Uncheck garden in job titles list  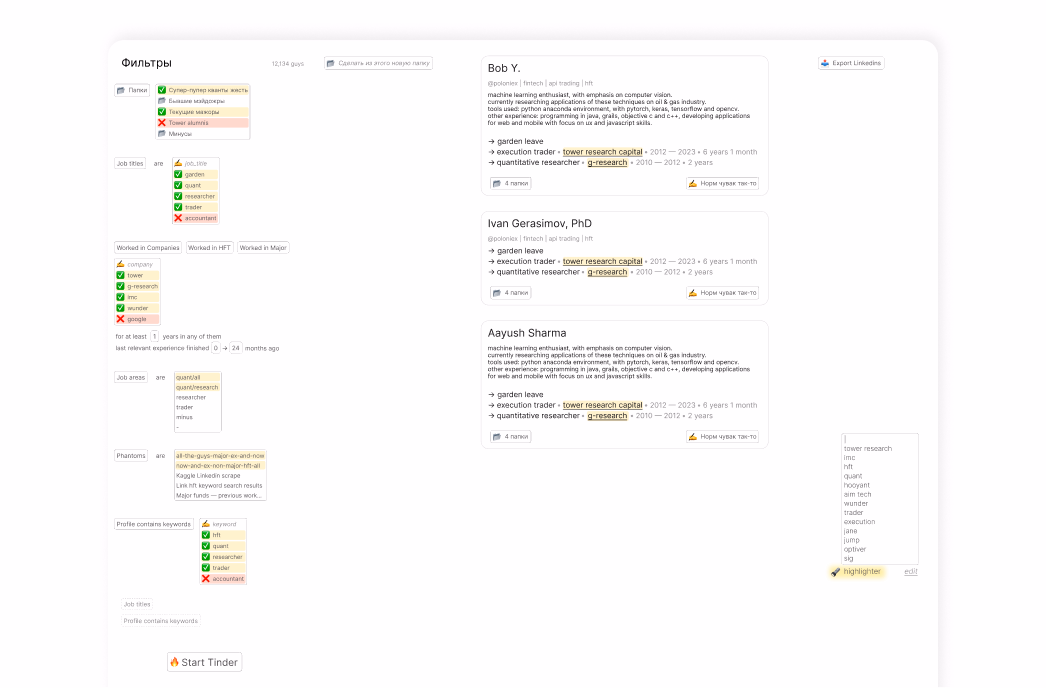click(178, 174)
